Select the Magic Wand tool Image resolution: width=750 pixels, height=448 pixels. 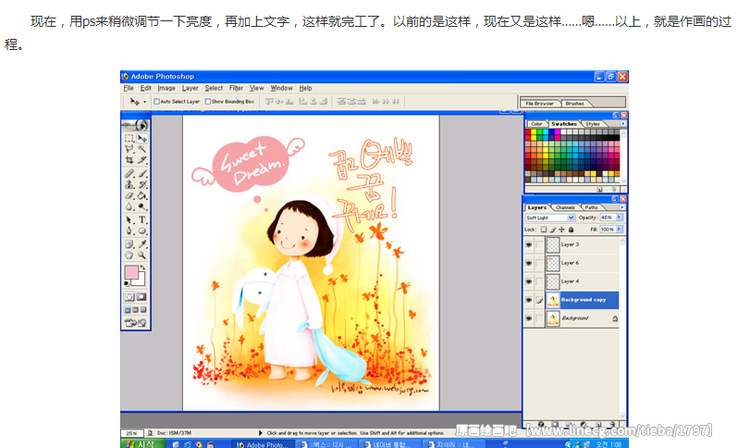coord(142,149)
